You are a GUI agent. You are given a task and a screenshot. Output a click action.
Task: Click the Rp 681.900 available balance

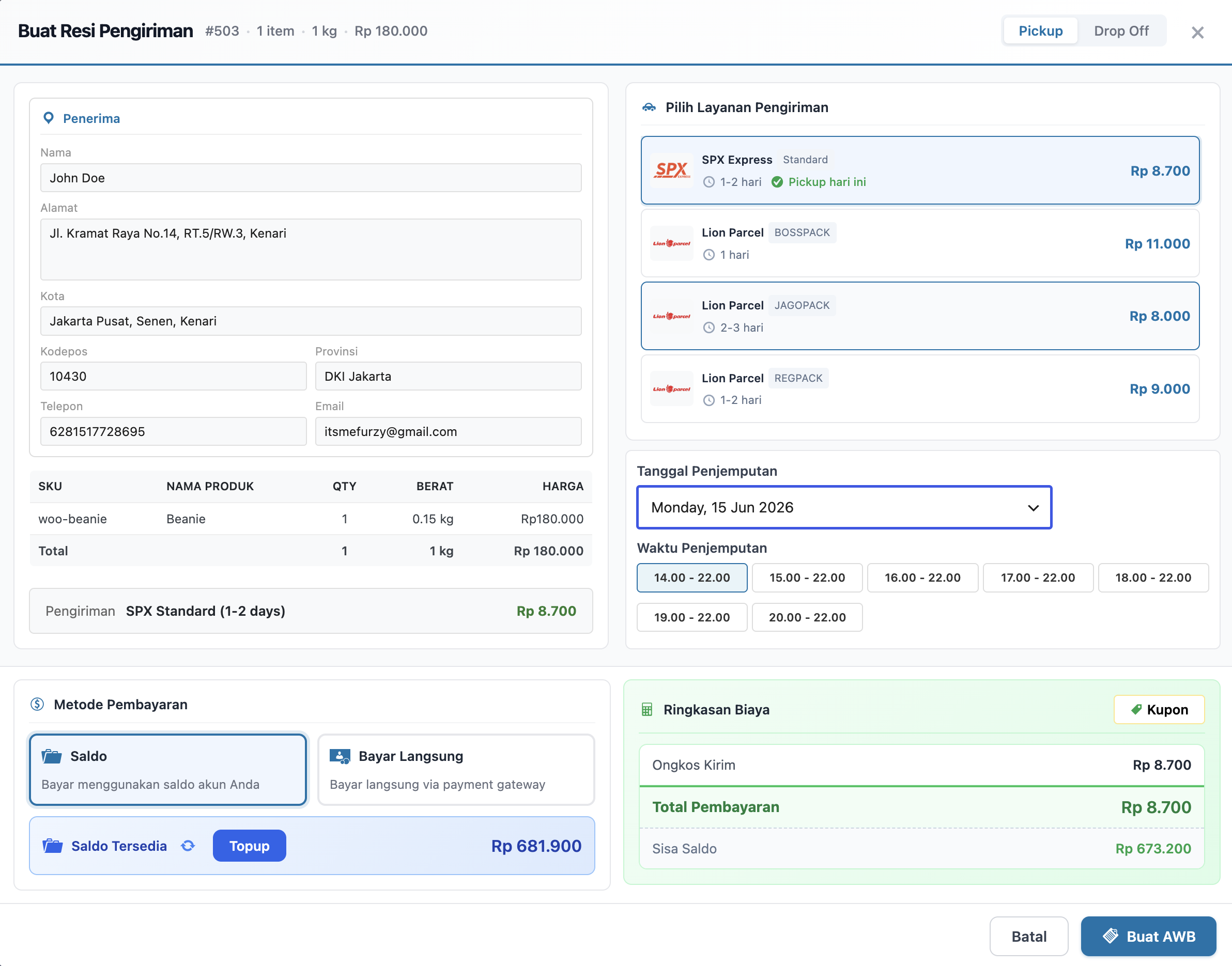(536, 846)
